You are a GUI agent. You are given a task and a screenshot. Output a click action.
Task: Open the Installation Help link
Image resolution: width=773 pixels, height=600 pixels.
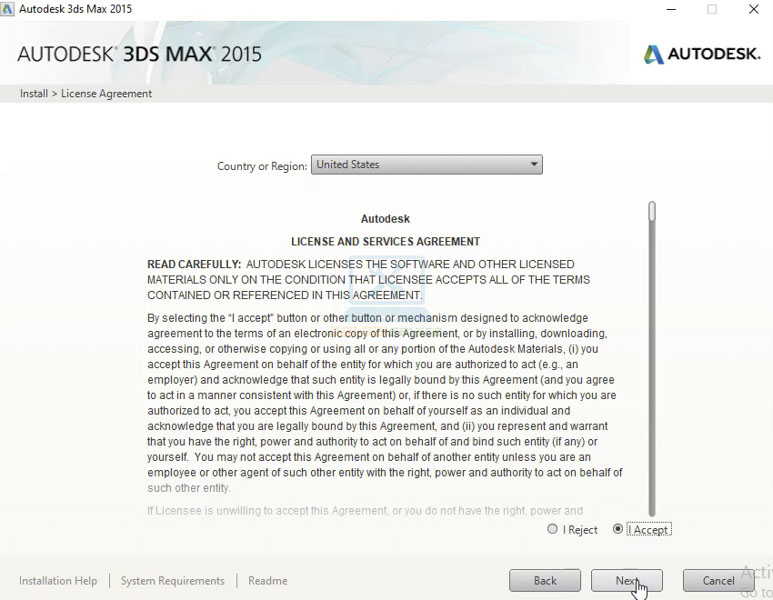click(58, 581)
